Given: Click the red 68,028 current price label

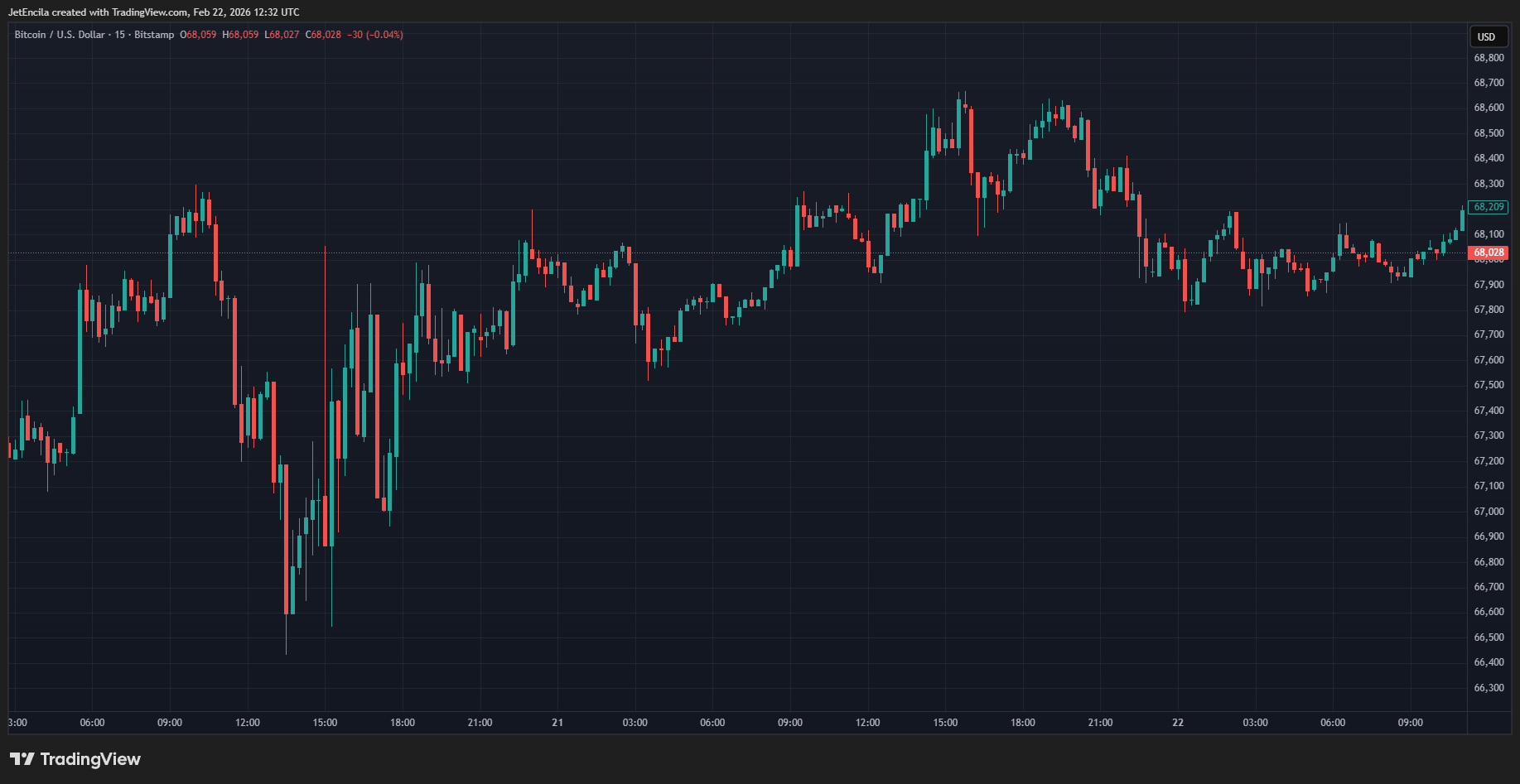Looking at the screenshot, I should pyautogui.click(x=1489, y=253).
